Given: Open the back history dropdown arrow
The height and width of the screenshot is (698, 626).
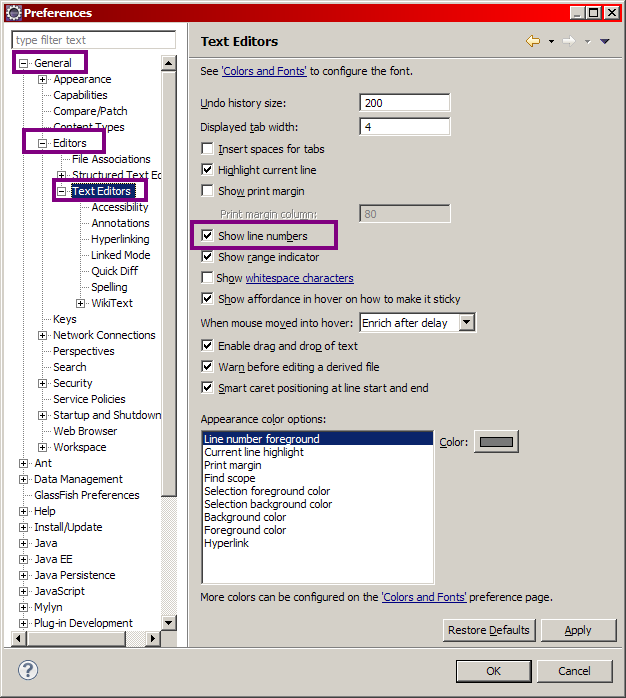Looking at the screenshot, I should click(548, 42).
